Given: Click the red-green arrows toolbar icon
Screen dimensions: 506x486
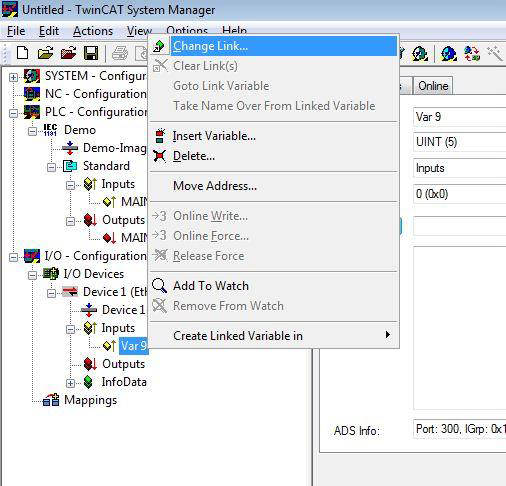Looking at the screenshot, I should [x=472, y=53].
